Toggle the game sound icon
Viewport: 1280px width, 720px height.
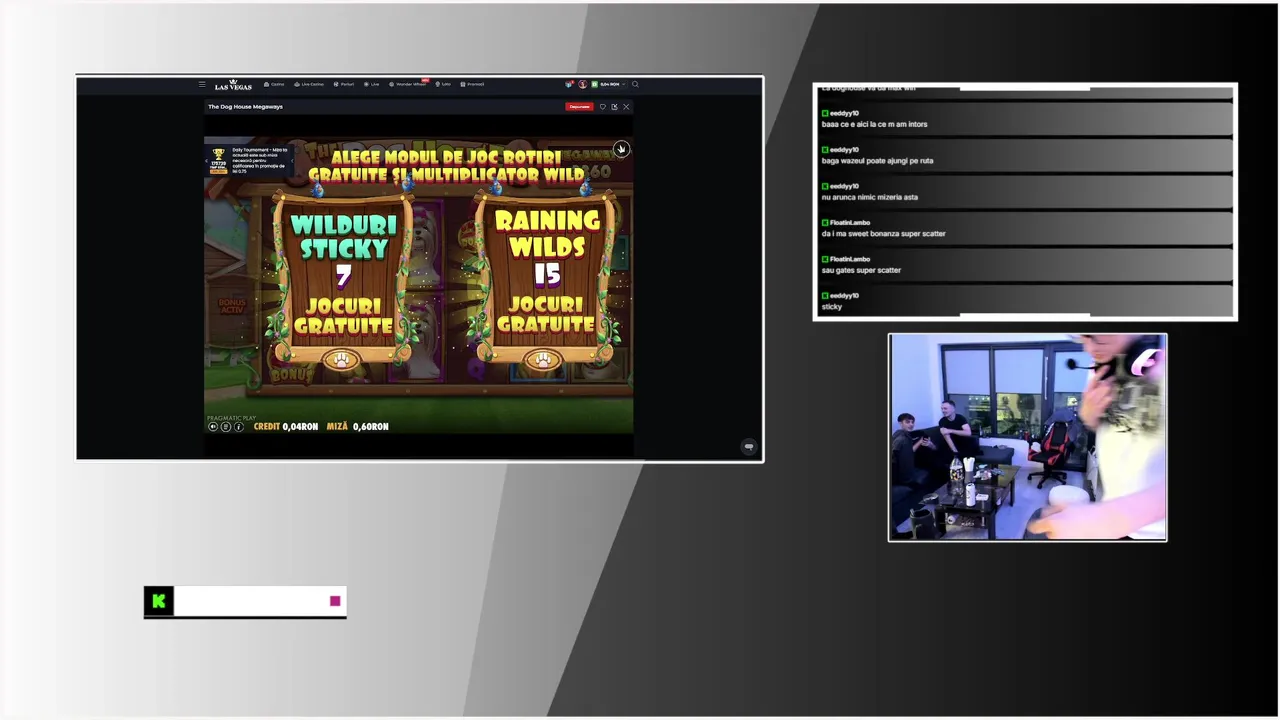(x=213, y=427)
